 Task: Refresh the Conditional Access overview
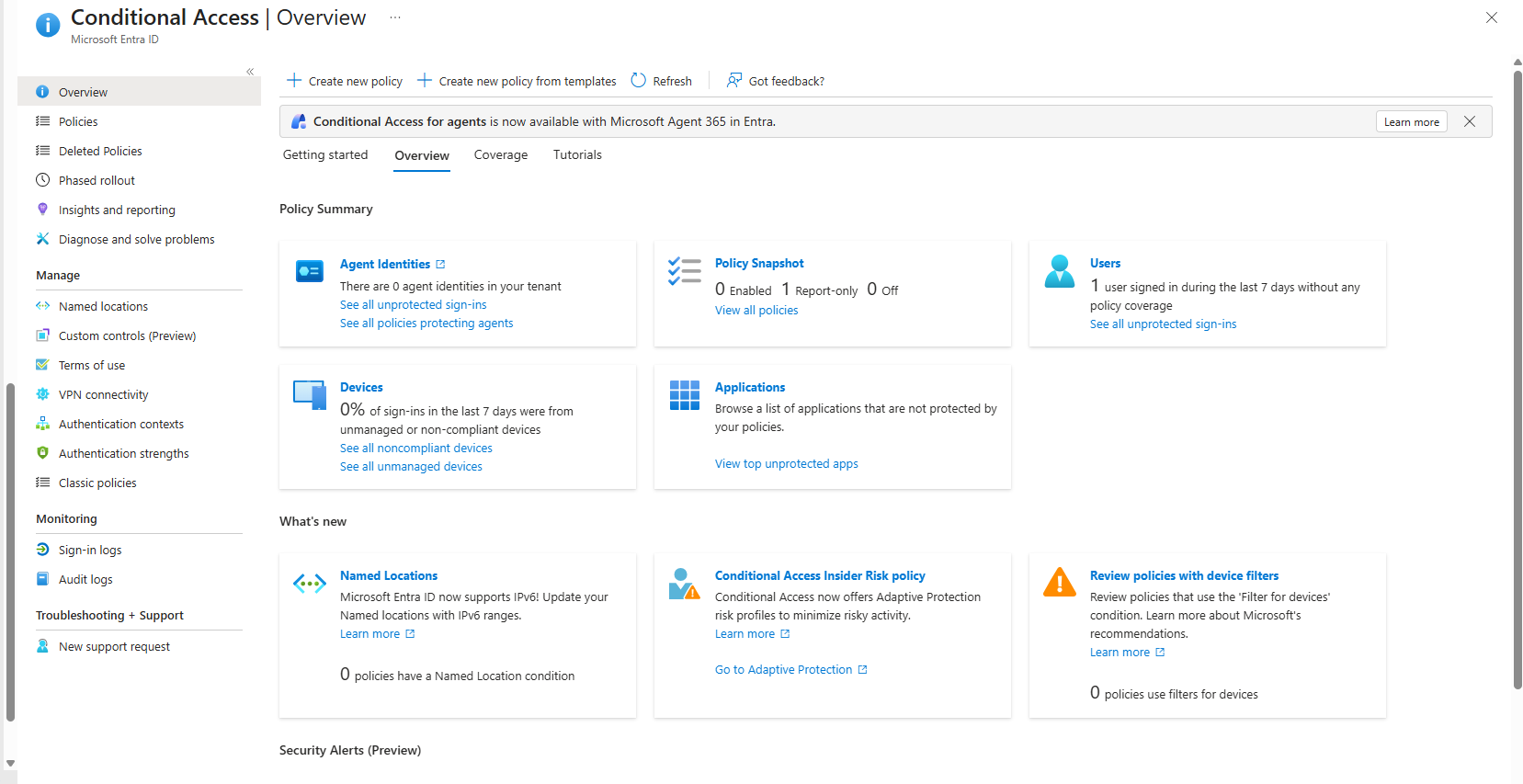tap(662, 81)
